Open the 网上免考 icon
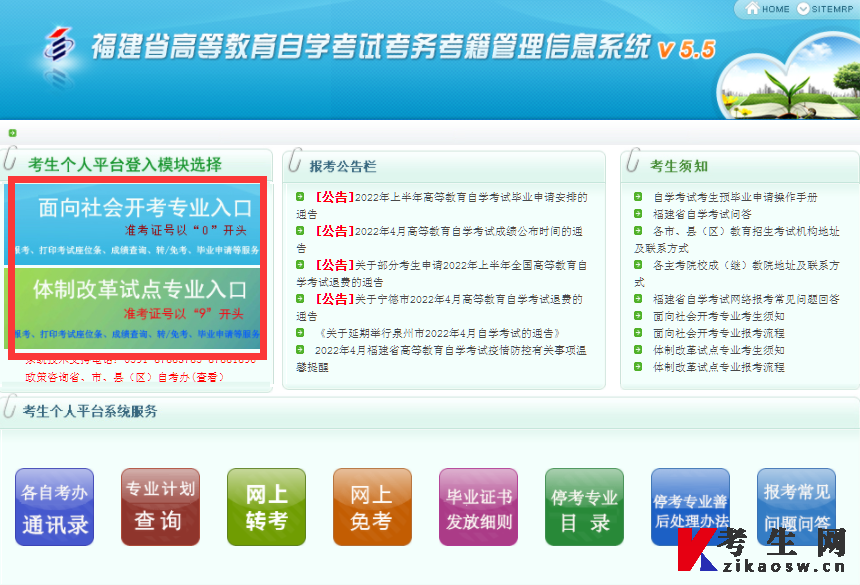860x585 pixels. coord(372,507)
